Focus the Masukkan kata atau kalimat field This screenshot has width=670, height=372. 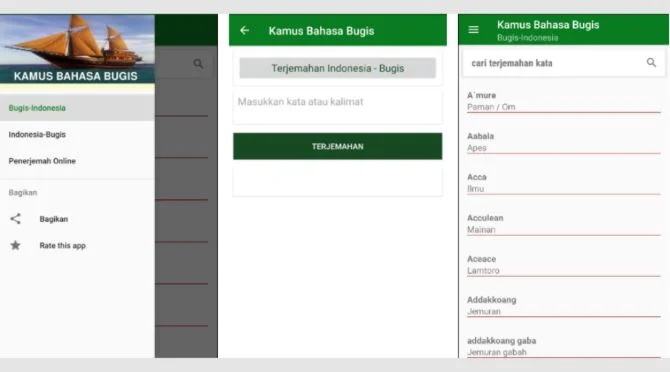338,106
